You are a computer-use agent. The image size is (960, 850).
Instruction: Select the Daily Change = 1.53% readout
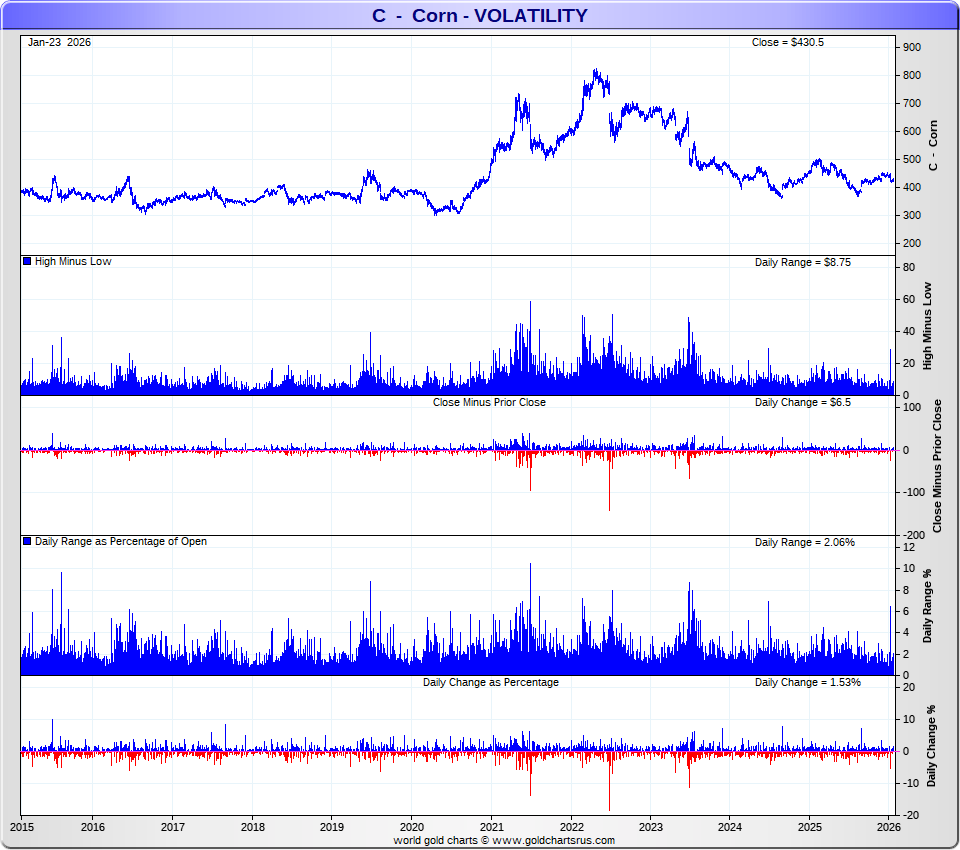point(807,682)
